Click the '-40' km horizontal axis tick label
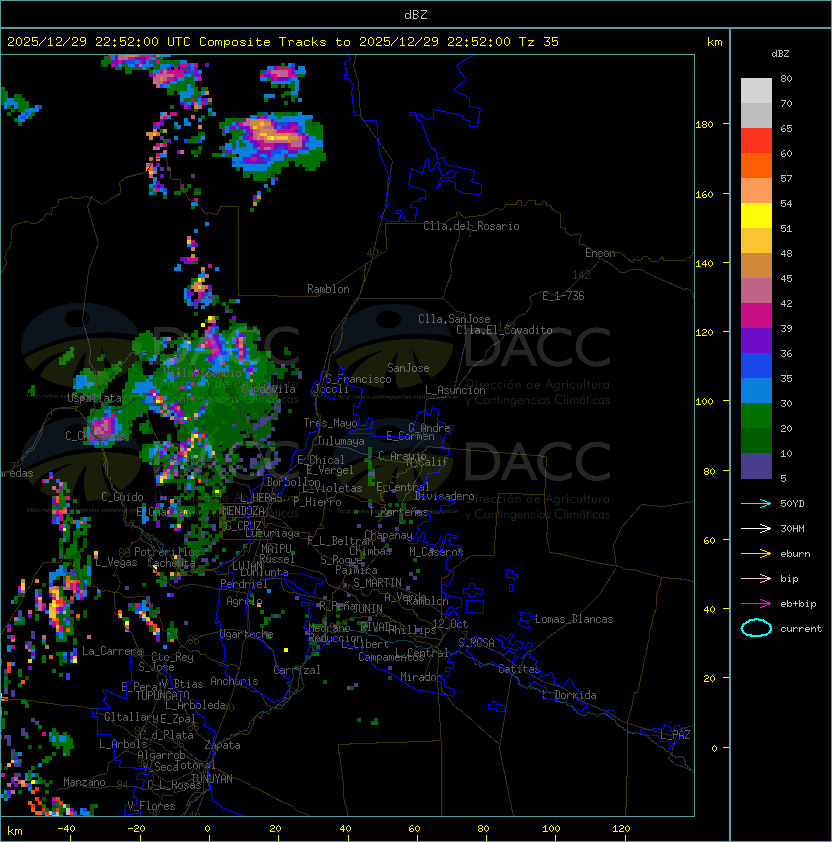This screenshot has height=842, width=832. [66, 829]
